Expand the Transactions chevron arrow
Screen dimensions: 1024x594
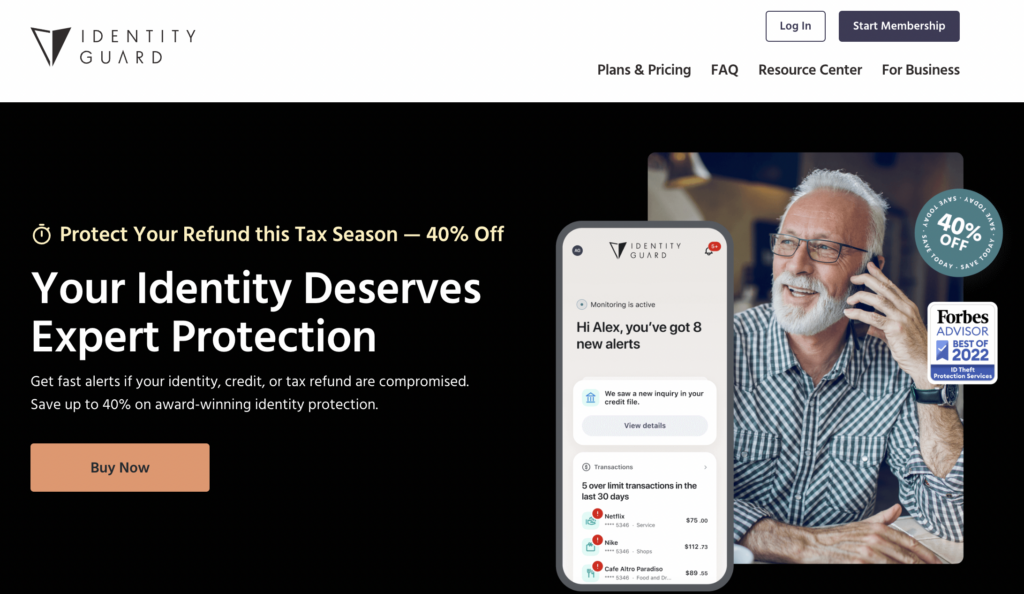point(705,467)
